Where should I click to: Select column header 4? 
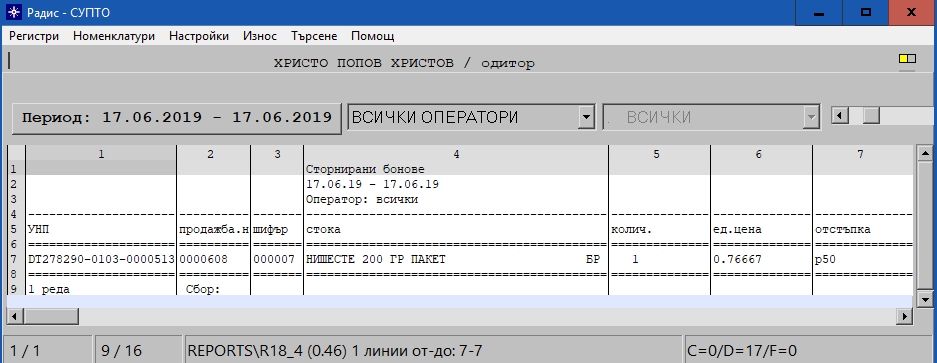click(x=456, y=154)
